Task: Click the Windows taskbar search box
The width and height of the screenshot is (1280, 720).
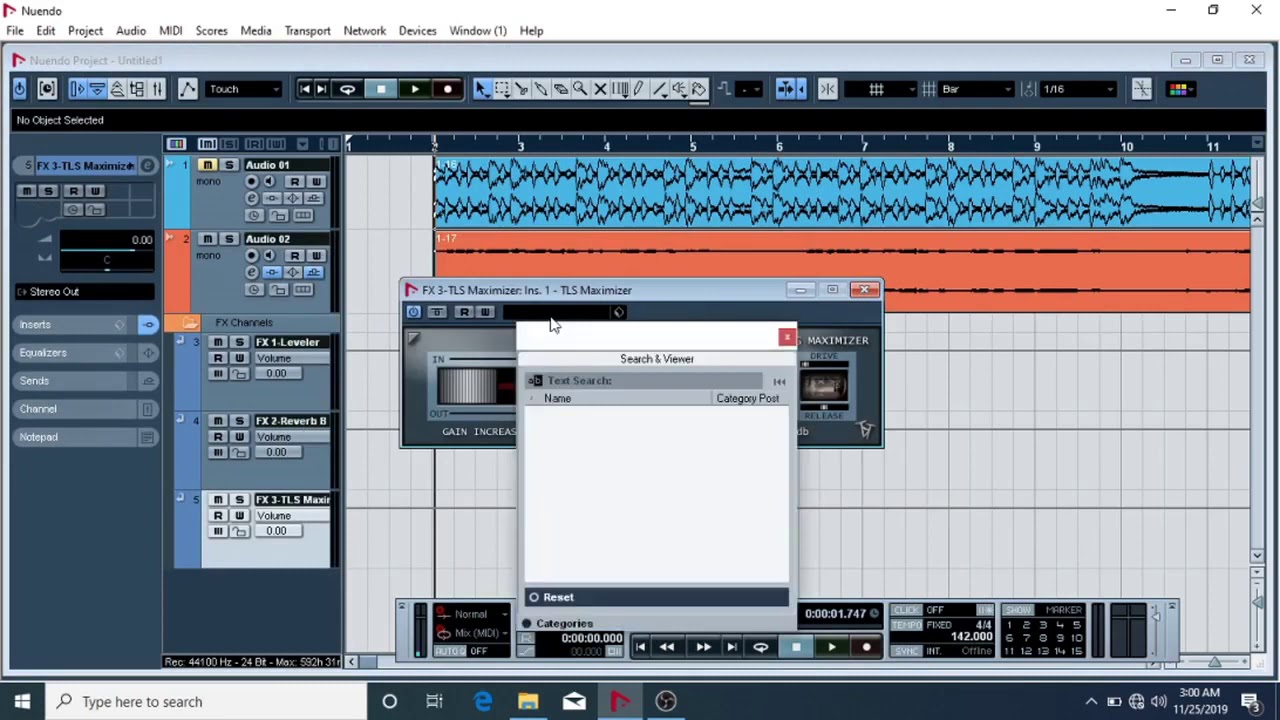Action: [209, 701]
